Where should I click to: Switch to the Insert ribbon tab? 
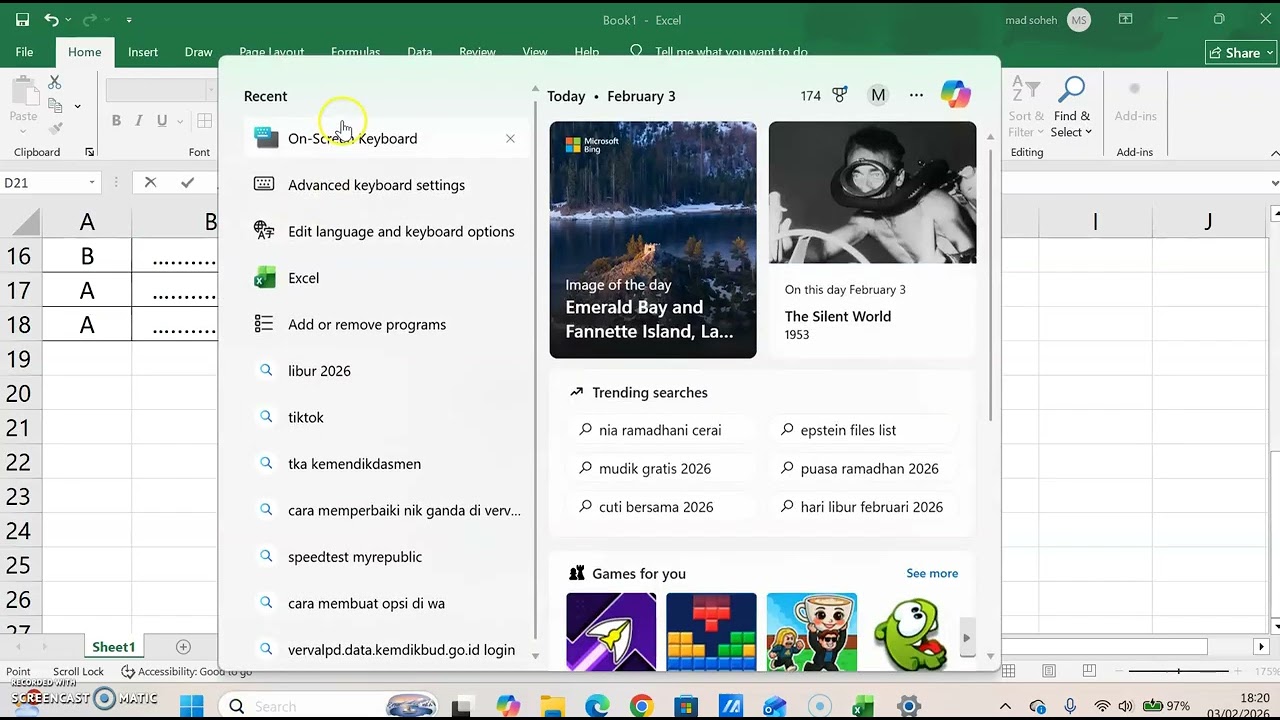click(143, 52)
